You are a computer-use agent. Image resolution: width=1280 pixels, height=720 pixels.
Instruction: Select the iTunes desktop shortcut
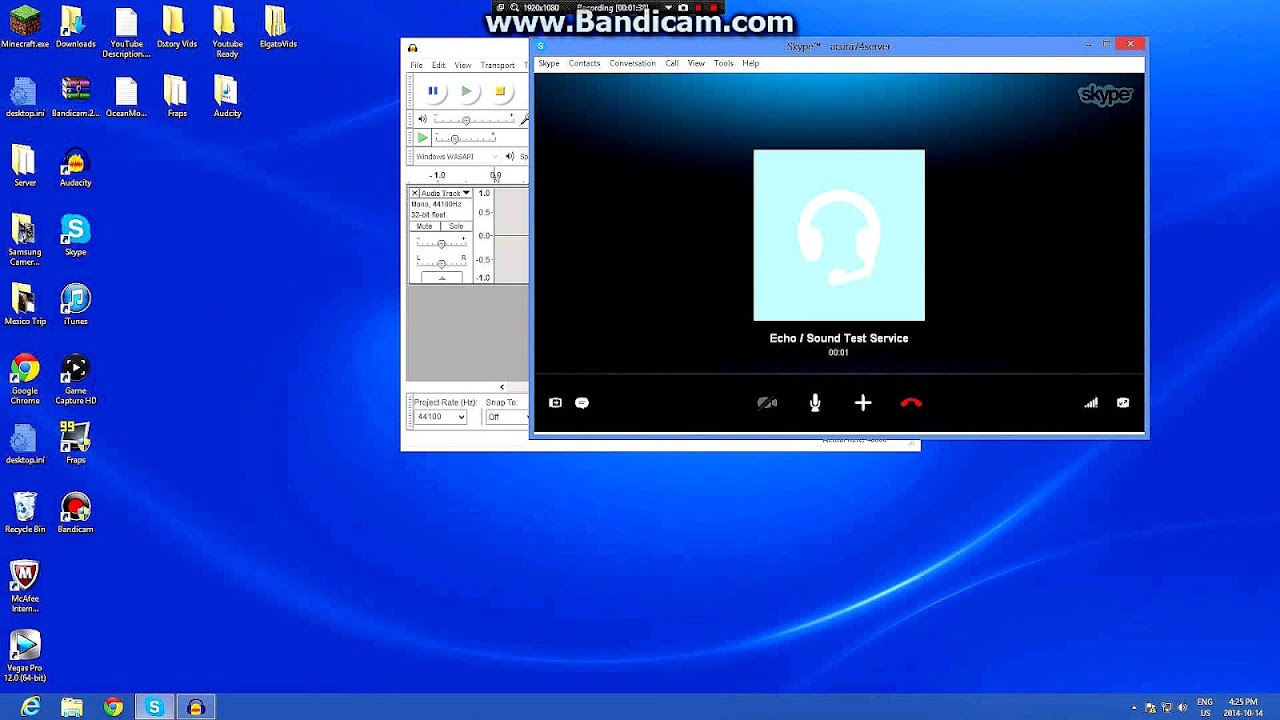point(75,305)
